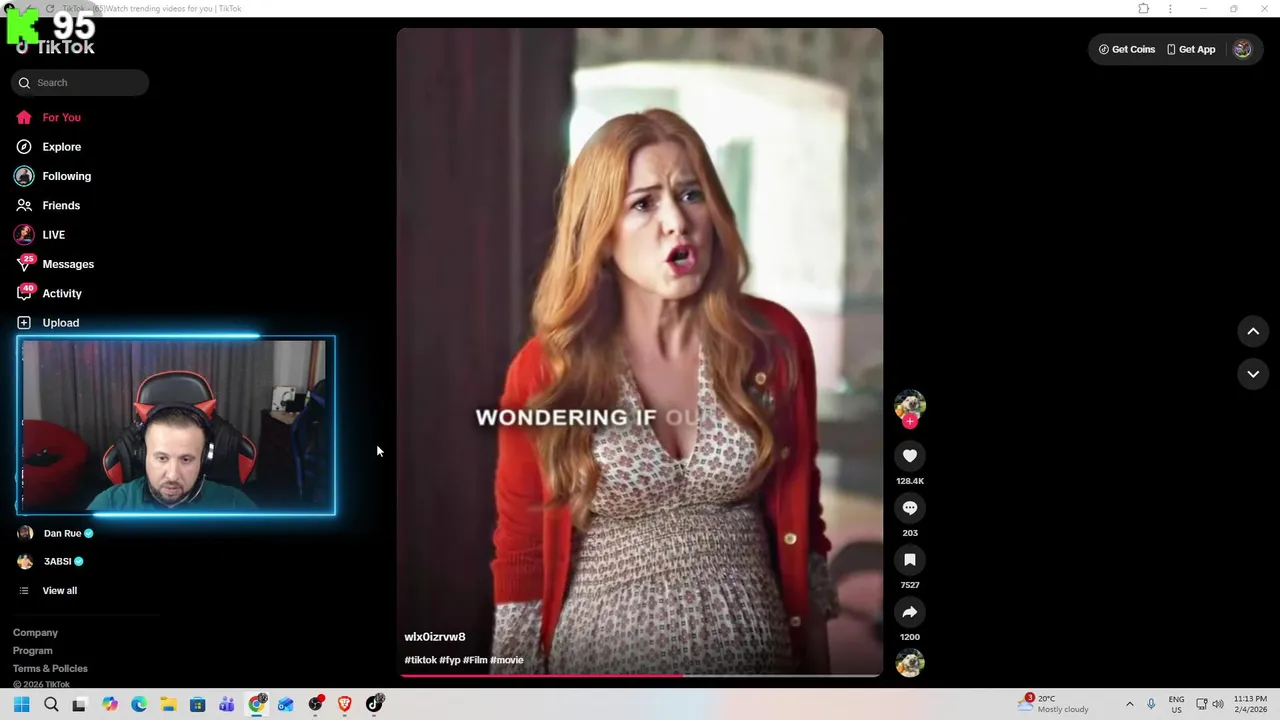The image size is (1280, 720).
Task: Open the For You feed
Action: [61, 117]
